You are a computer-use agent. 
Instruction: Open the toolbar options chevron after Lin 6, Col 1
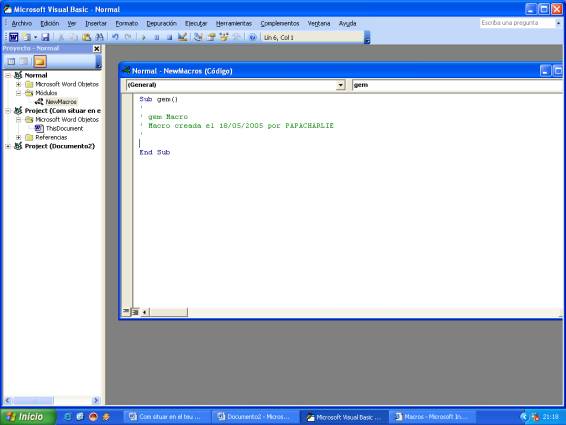coord(367,38)
